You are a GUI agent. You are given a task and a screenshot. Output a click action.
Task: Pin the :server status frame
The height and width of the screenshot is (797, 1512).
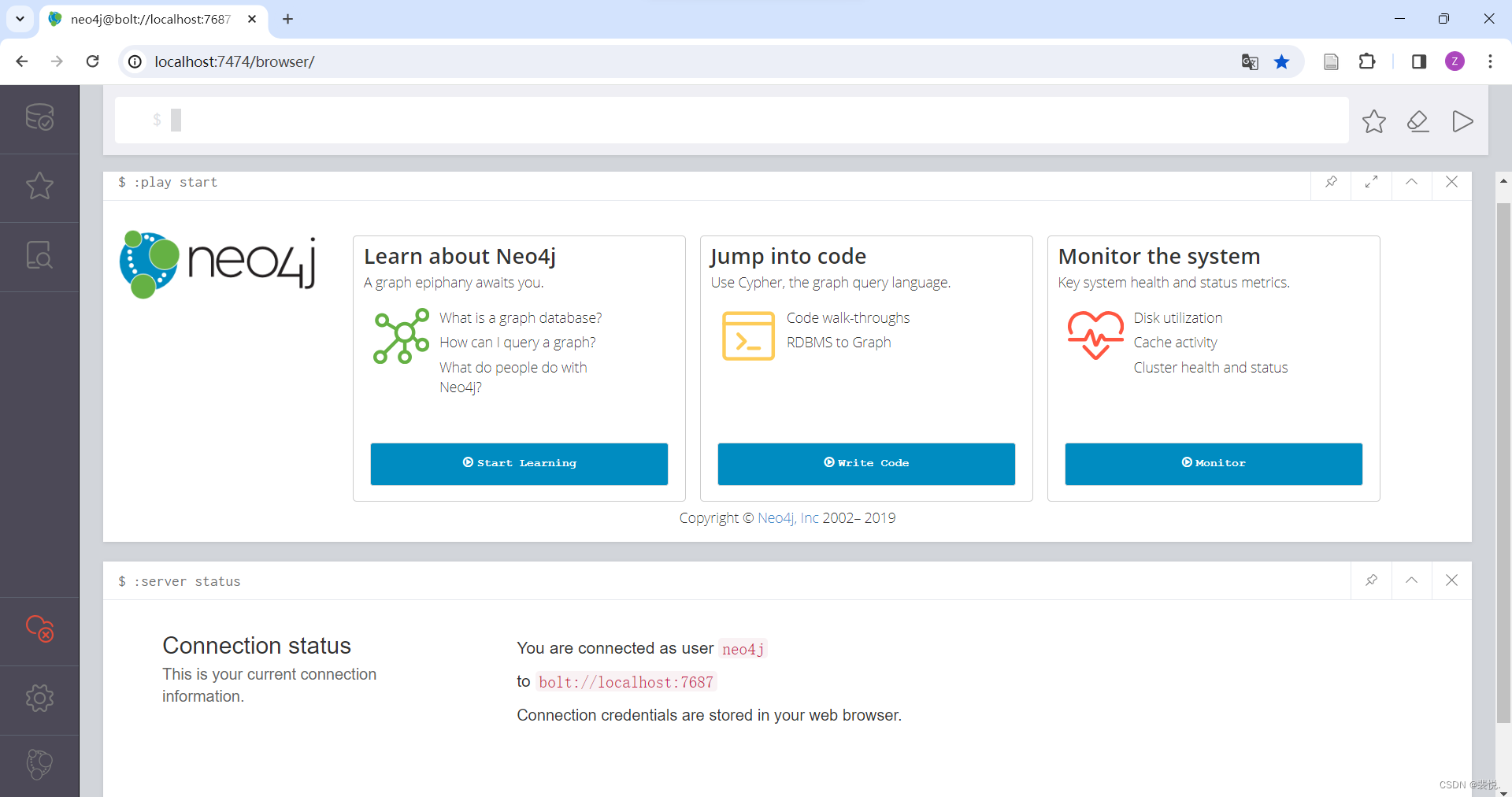[x=1372, y=580]
